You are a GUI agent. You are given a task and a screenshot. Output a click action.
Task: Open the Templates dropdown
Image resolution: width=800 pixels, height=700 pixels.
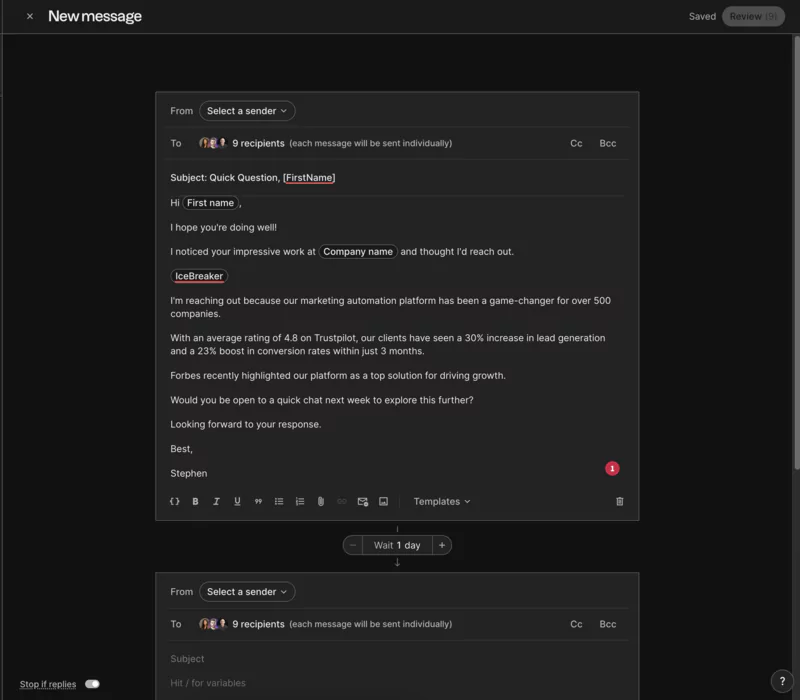[442, 502]
